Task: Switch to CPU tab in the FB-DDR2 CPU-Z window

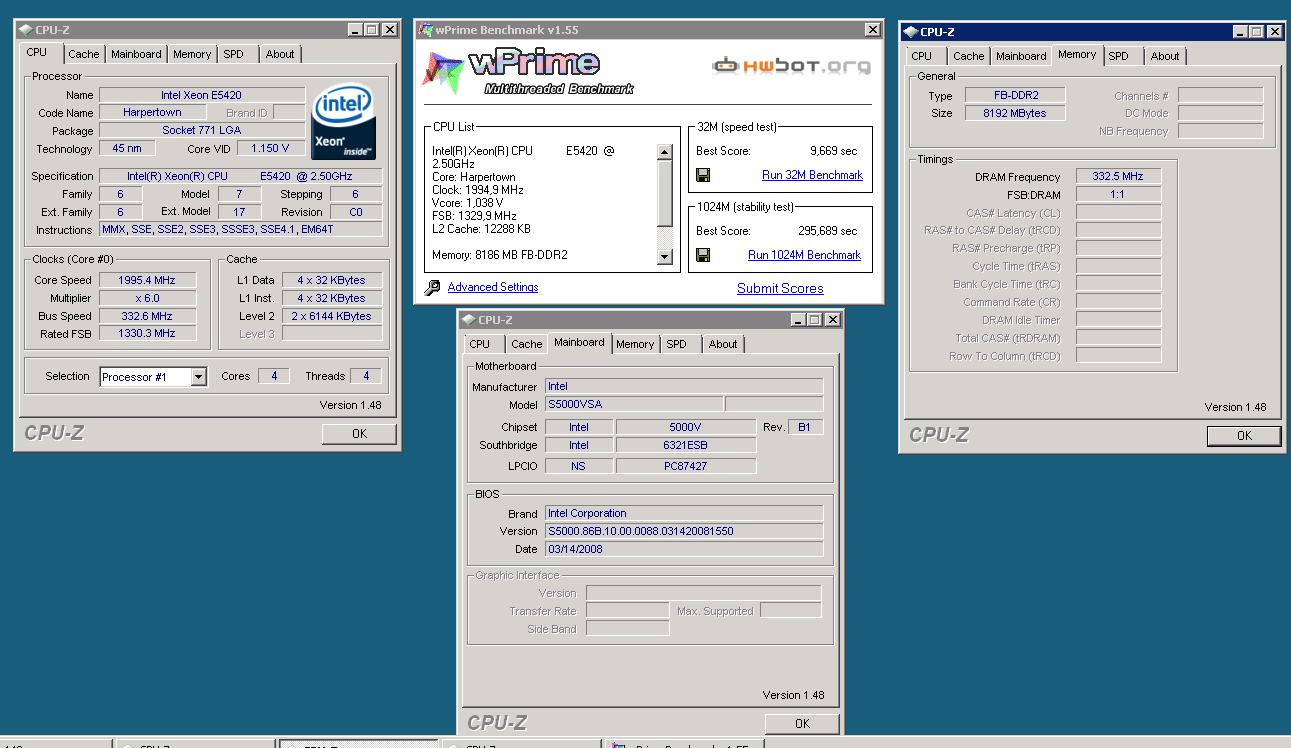Action: pyautogui.click(x=922, y=56)
